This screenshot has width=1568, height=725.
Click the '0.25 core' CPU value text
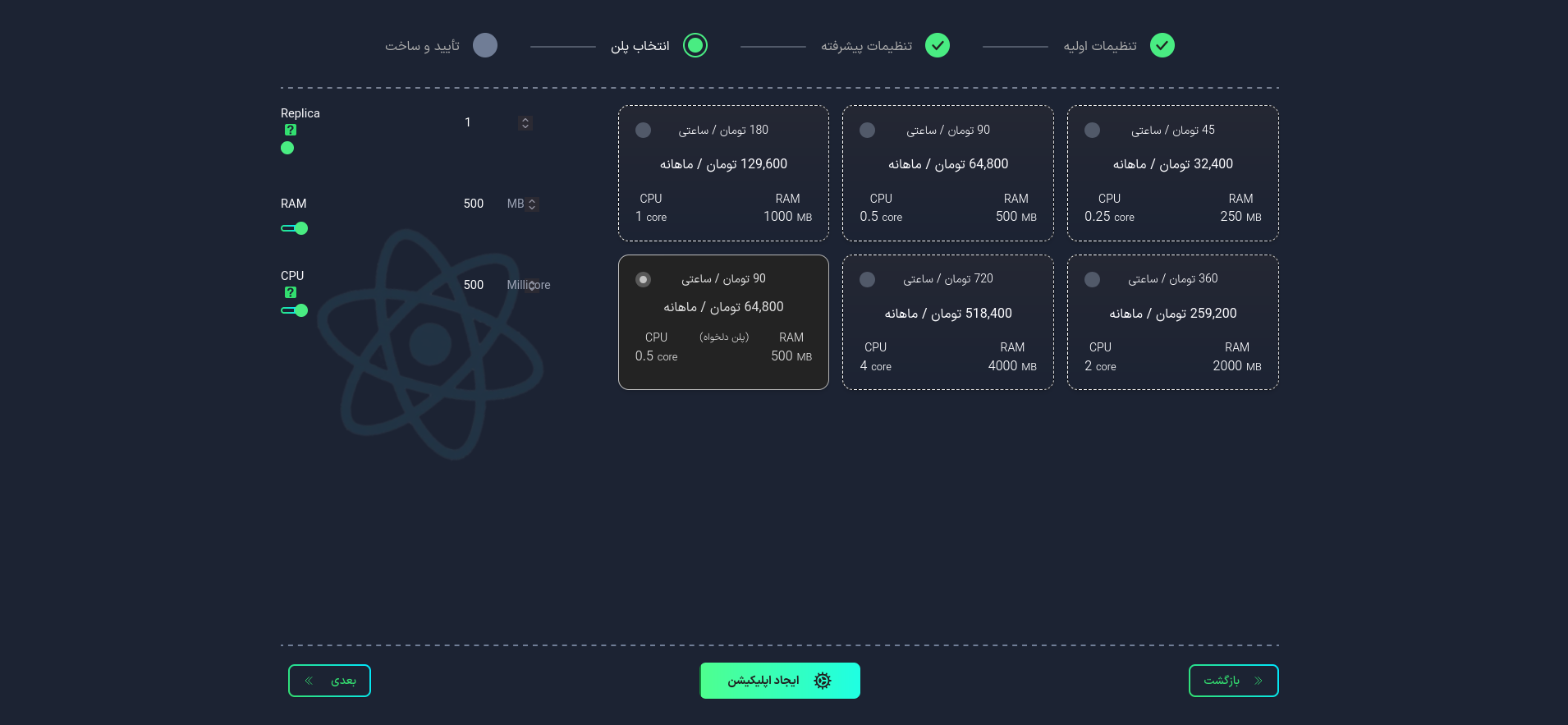1109,217
